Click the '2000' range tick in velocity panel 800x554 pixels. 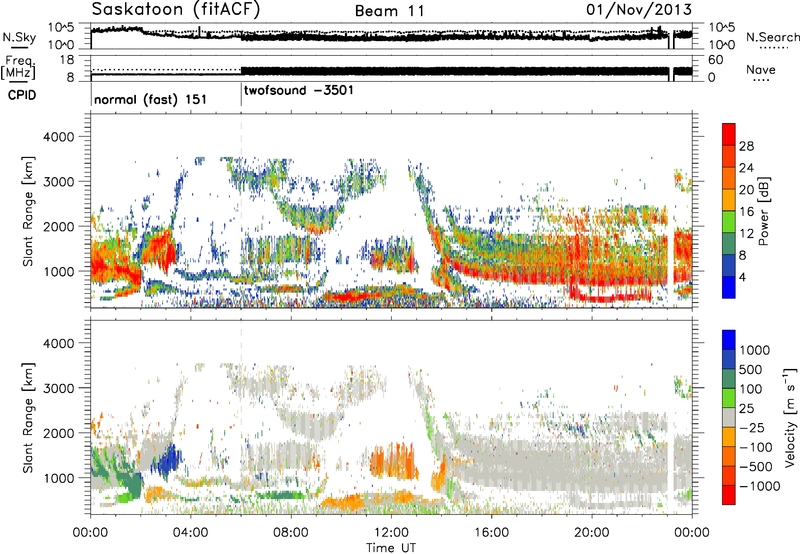pyautogui.click(x=58, y=433)
